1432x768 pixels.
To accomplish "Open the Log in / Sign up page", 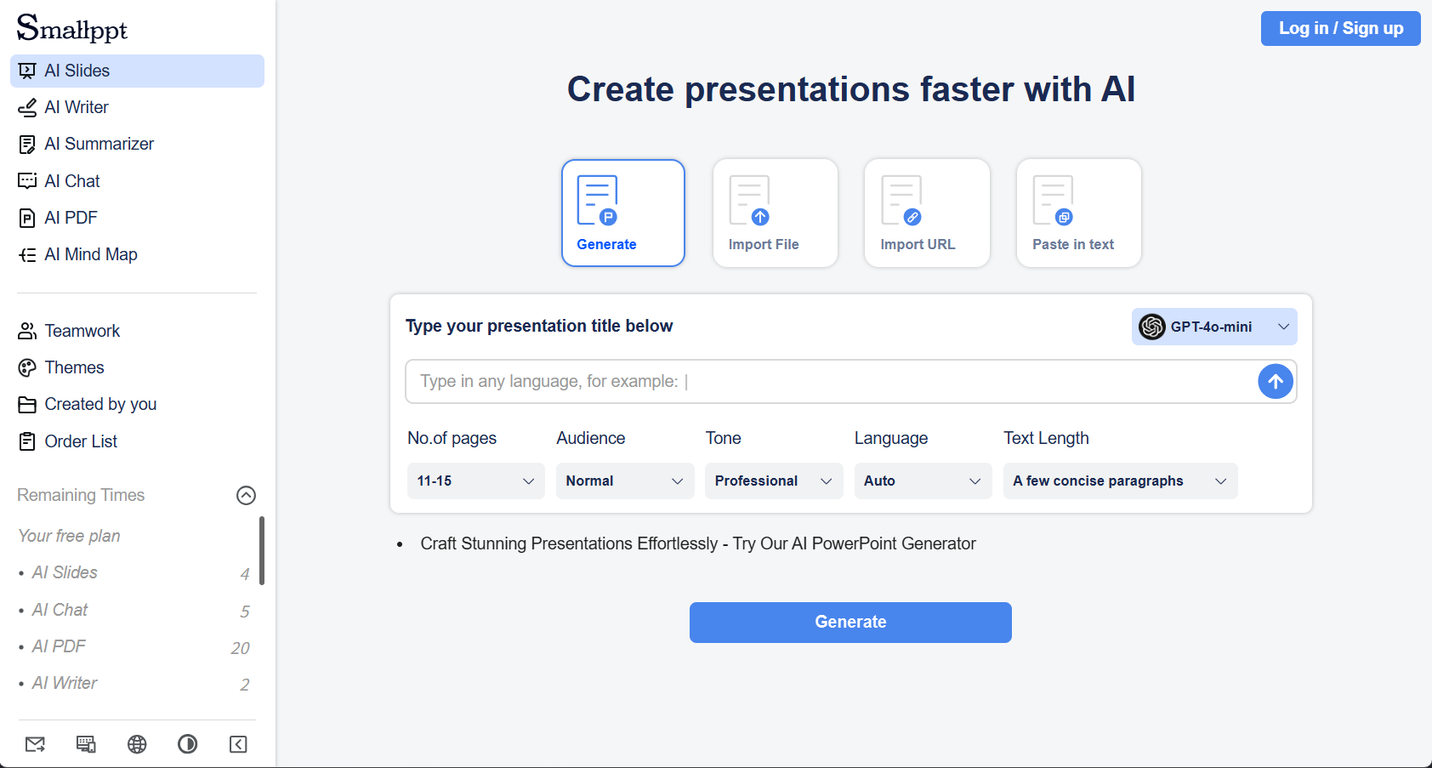I will (x=1340, y=28).
